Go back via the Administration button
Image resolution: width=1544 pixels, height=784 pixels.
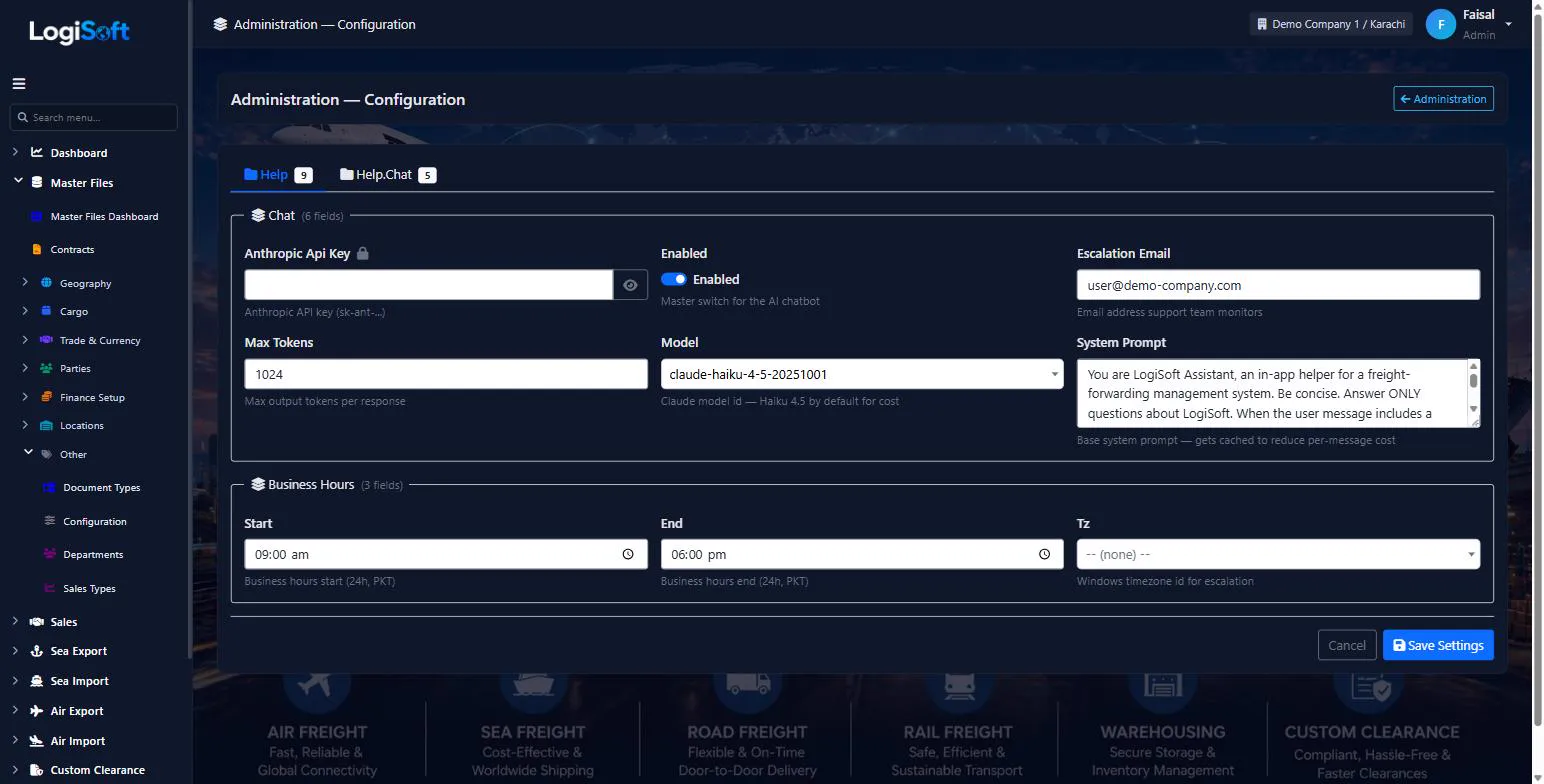point(1443,99)
